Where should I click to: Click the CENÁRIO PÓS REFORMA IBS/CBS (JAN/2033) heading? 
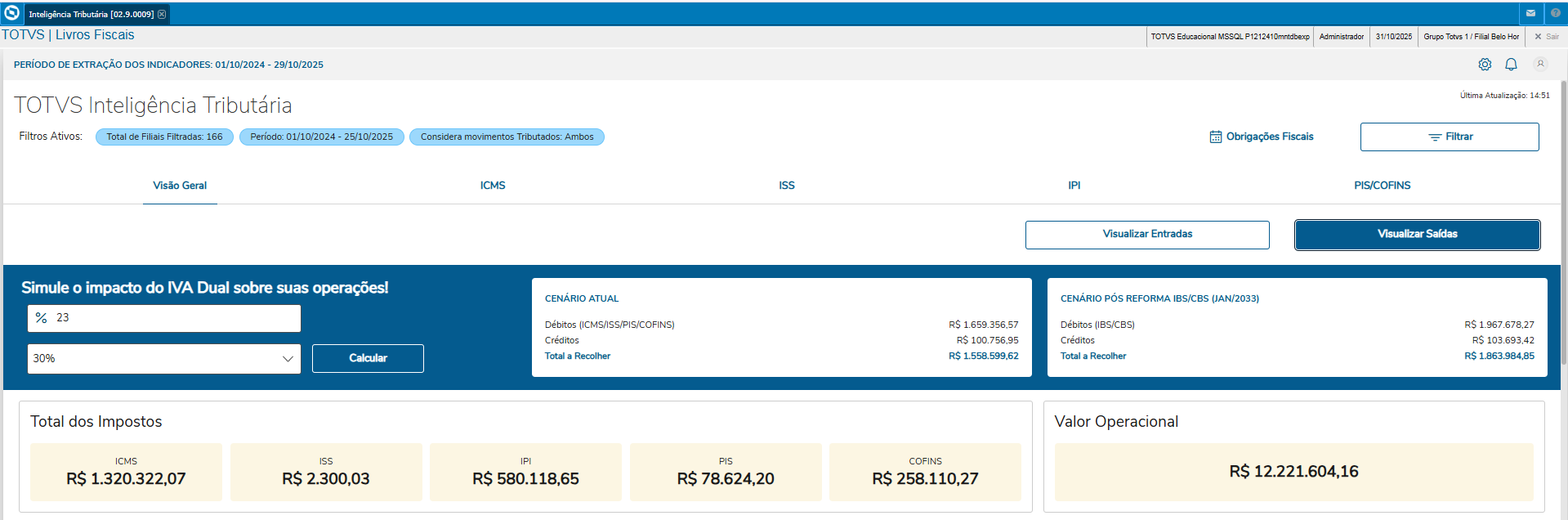1159,298
